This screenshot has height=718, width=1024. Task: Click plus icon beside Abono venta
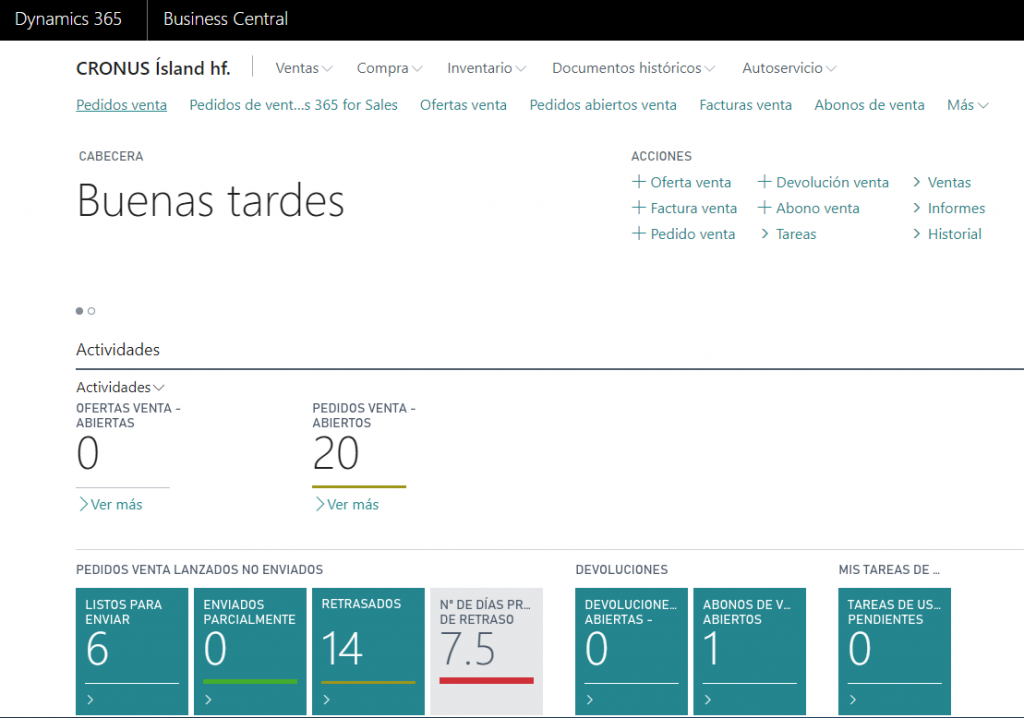pyautogui.click(x=764, y=208)
